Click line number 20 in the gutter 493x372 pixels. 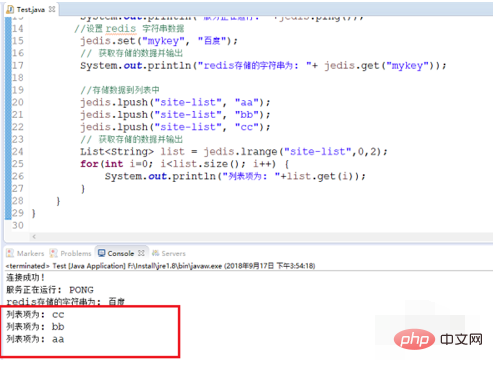pos(18,102)
